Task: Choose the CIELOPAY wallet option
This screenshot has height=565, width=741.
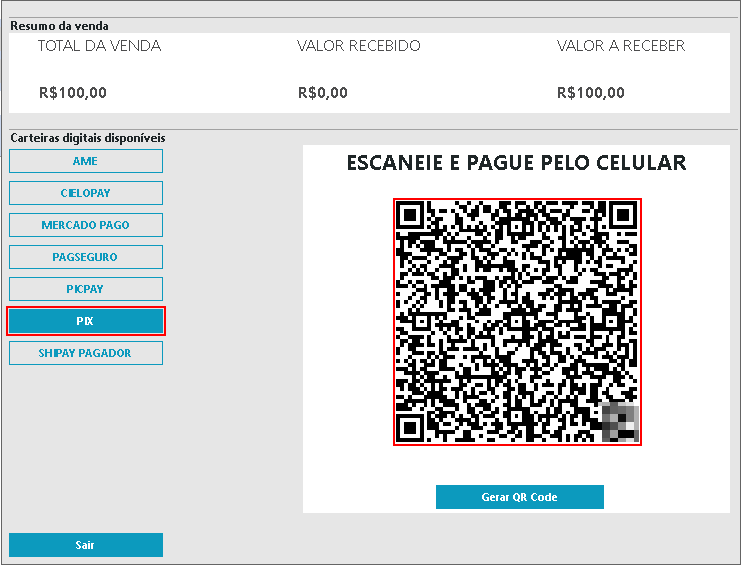Action: 86,193
